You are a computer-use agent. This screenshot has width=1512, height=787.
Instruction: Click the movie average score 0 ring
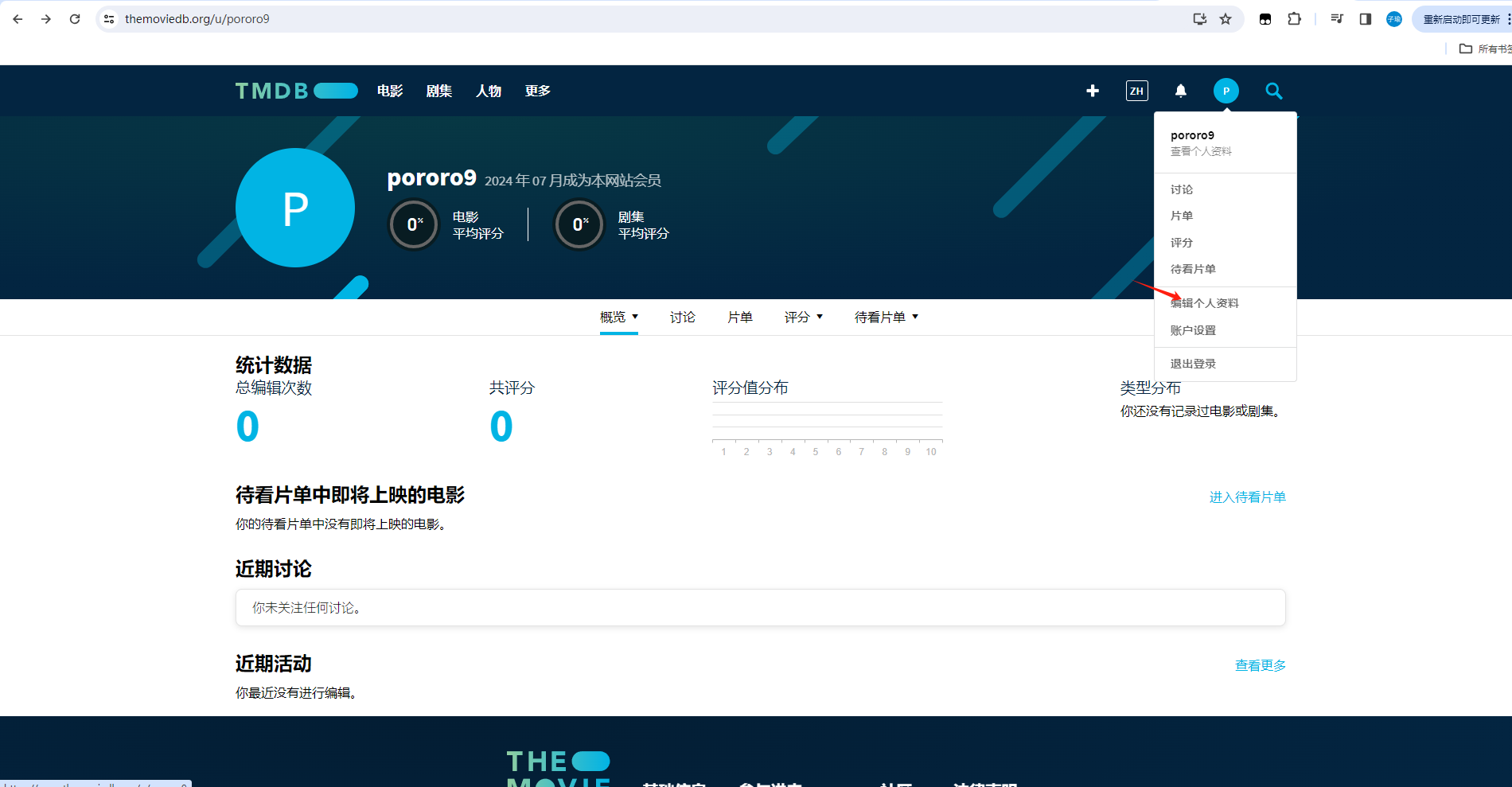(x=414, y=224)
